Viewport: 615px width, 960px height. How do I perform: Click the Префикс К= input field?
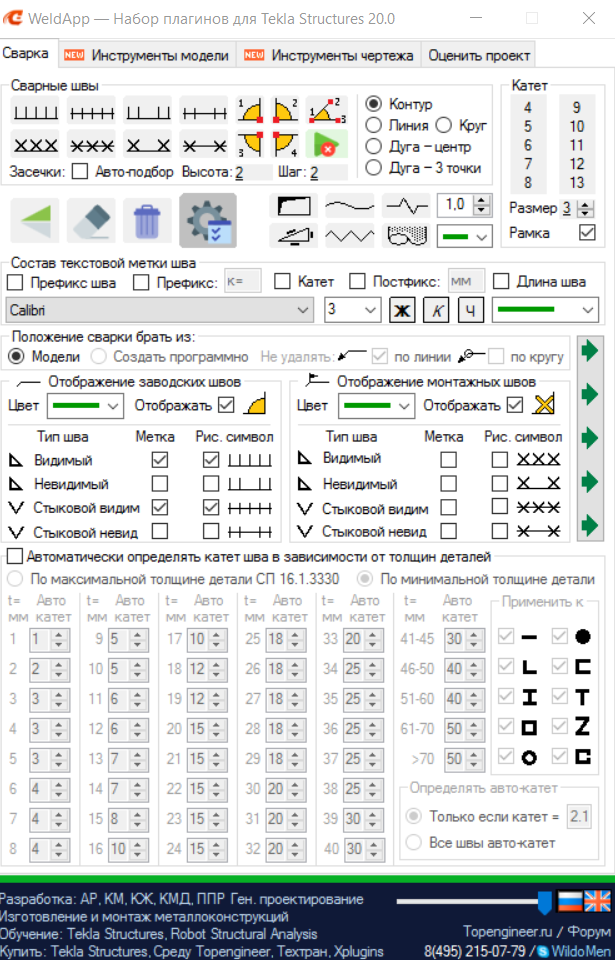[243, 282]
